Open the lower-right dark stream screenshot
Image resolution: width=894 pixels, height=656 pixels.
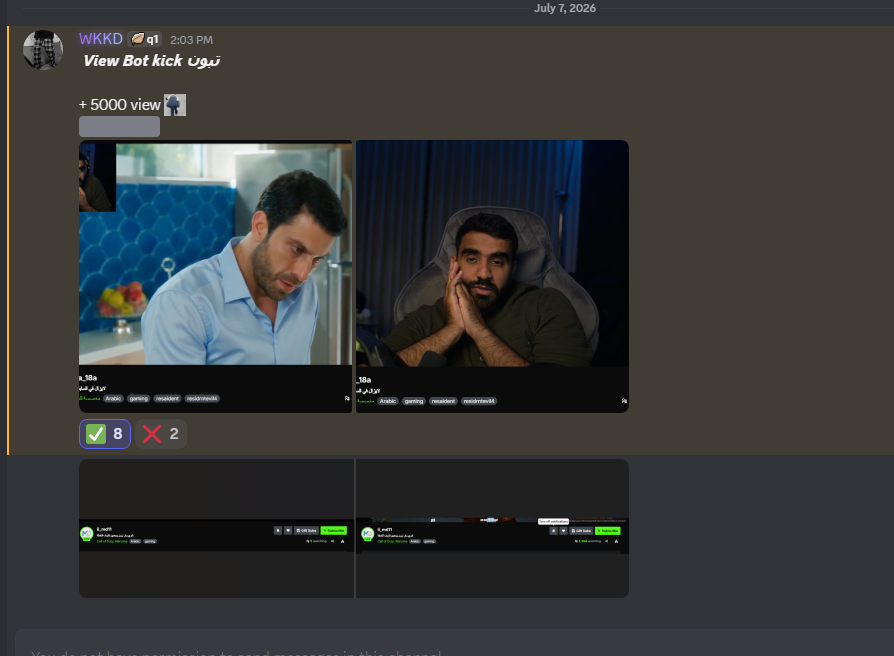[x=492, y=528]
